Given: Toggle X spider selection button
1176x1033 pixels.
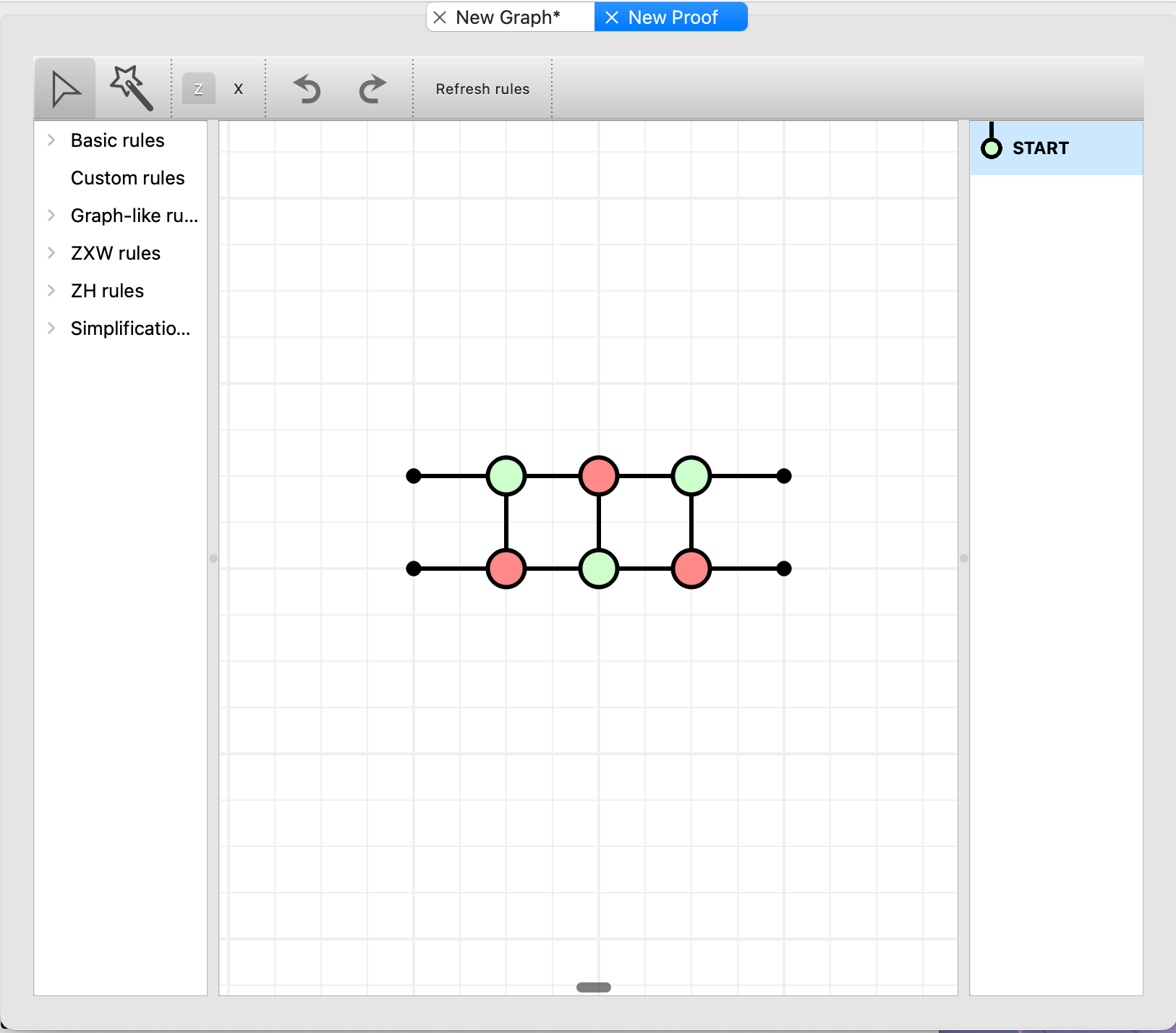Looking at the screenshot, I should (239, 89).
